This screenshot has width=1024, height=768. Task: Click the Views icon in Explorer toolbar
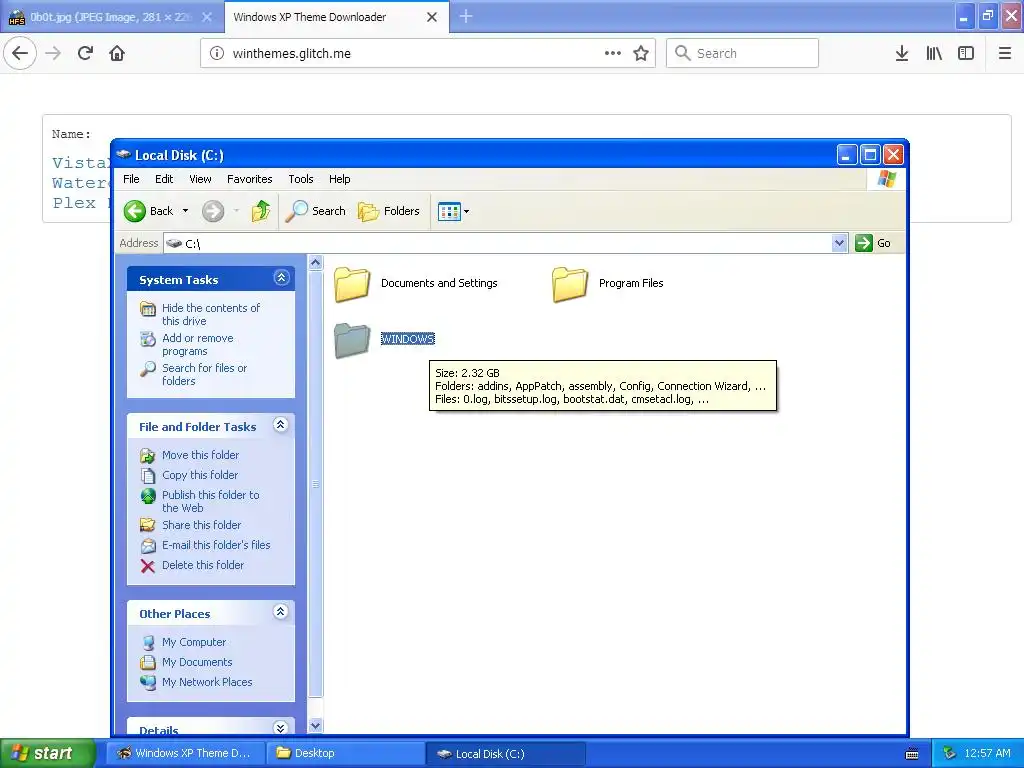449,212
